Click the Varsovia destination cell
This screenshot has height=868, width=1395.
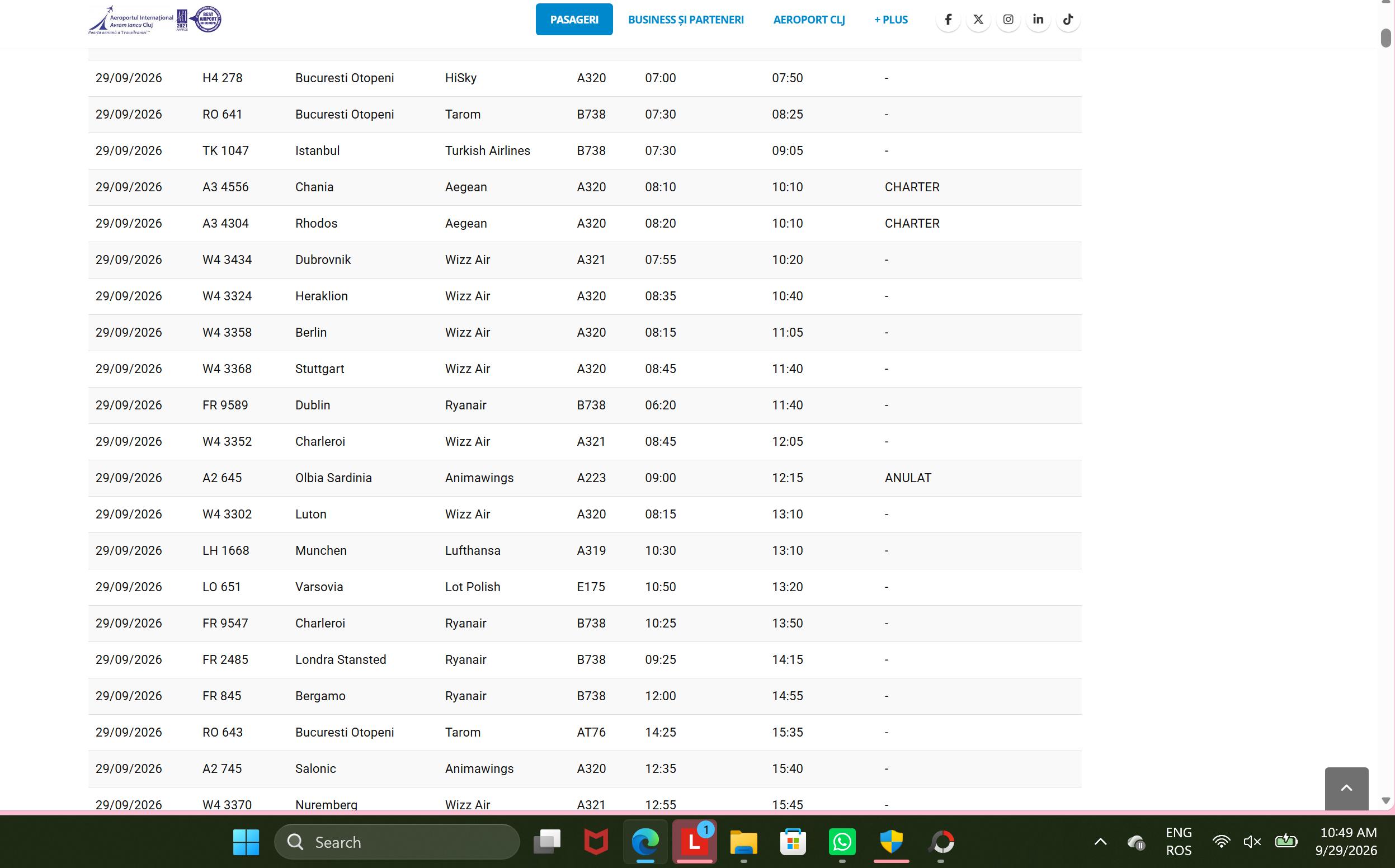[x=319, y=587]
